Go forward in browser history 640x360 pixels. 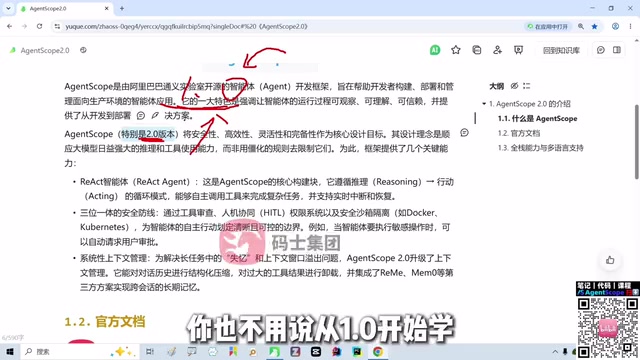24,27
